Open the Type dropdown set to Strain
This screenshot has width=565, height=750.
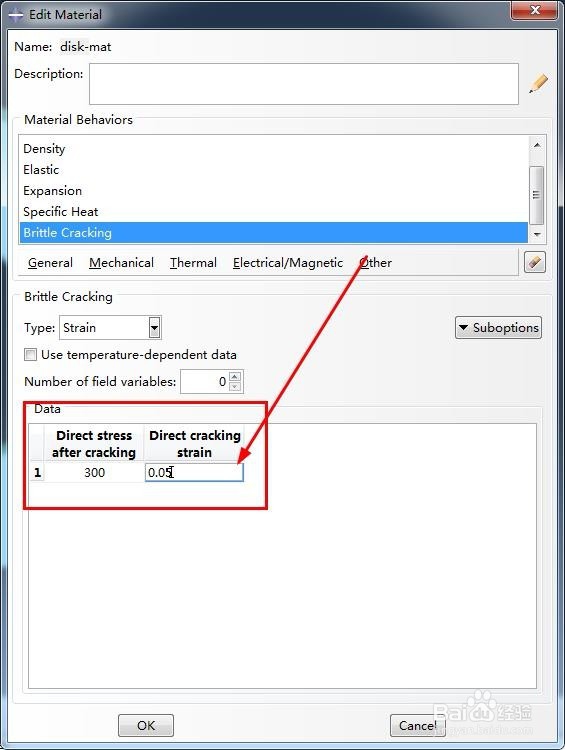click(111, 328)
